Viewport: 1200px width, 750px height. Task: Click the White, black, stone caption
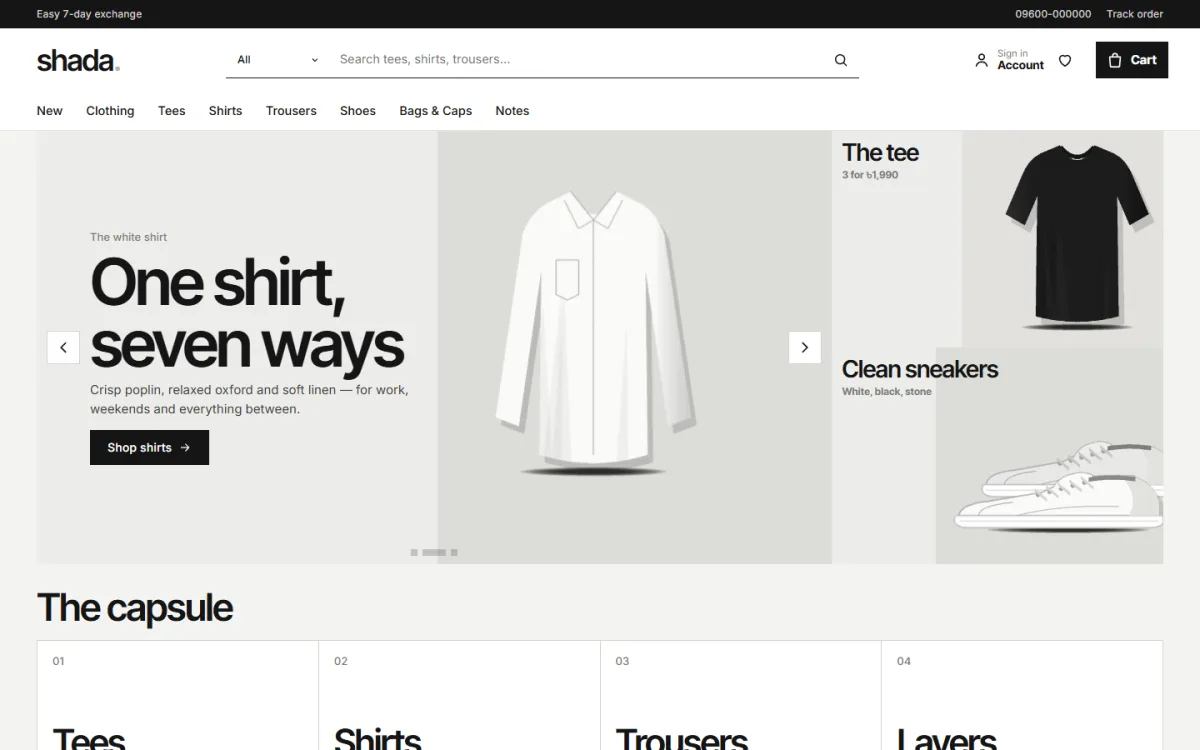pos(887,392)
